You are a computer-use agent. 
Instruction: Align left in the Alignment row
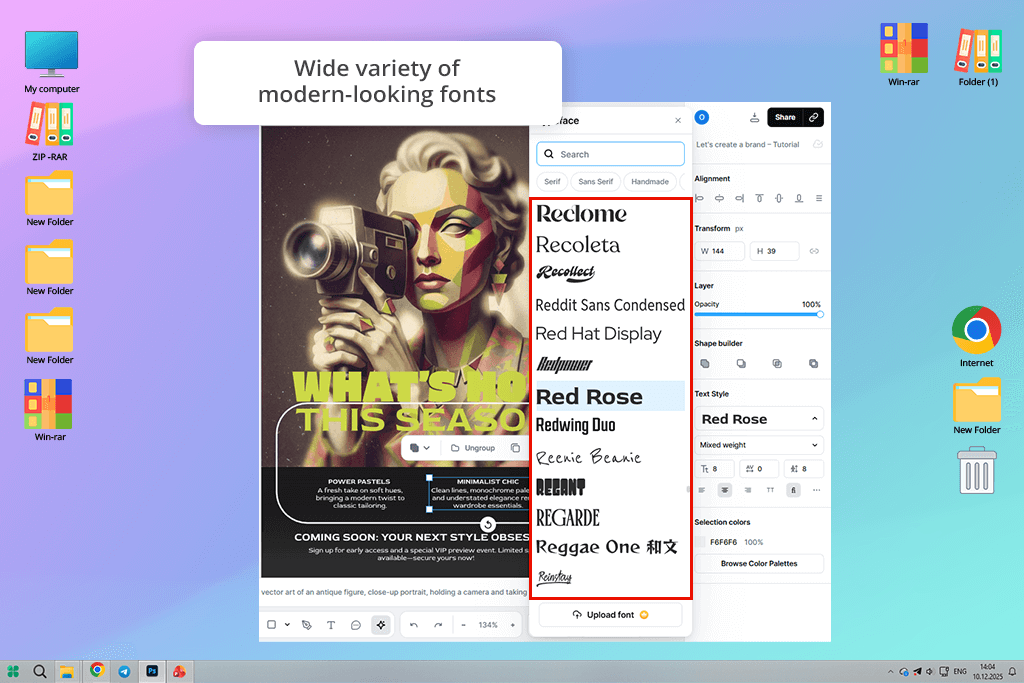pyautogui.click(x=699, y=199)
